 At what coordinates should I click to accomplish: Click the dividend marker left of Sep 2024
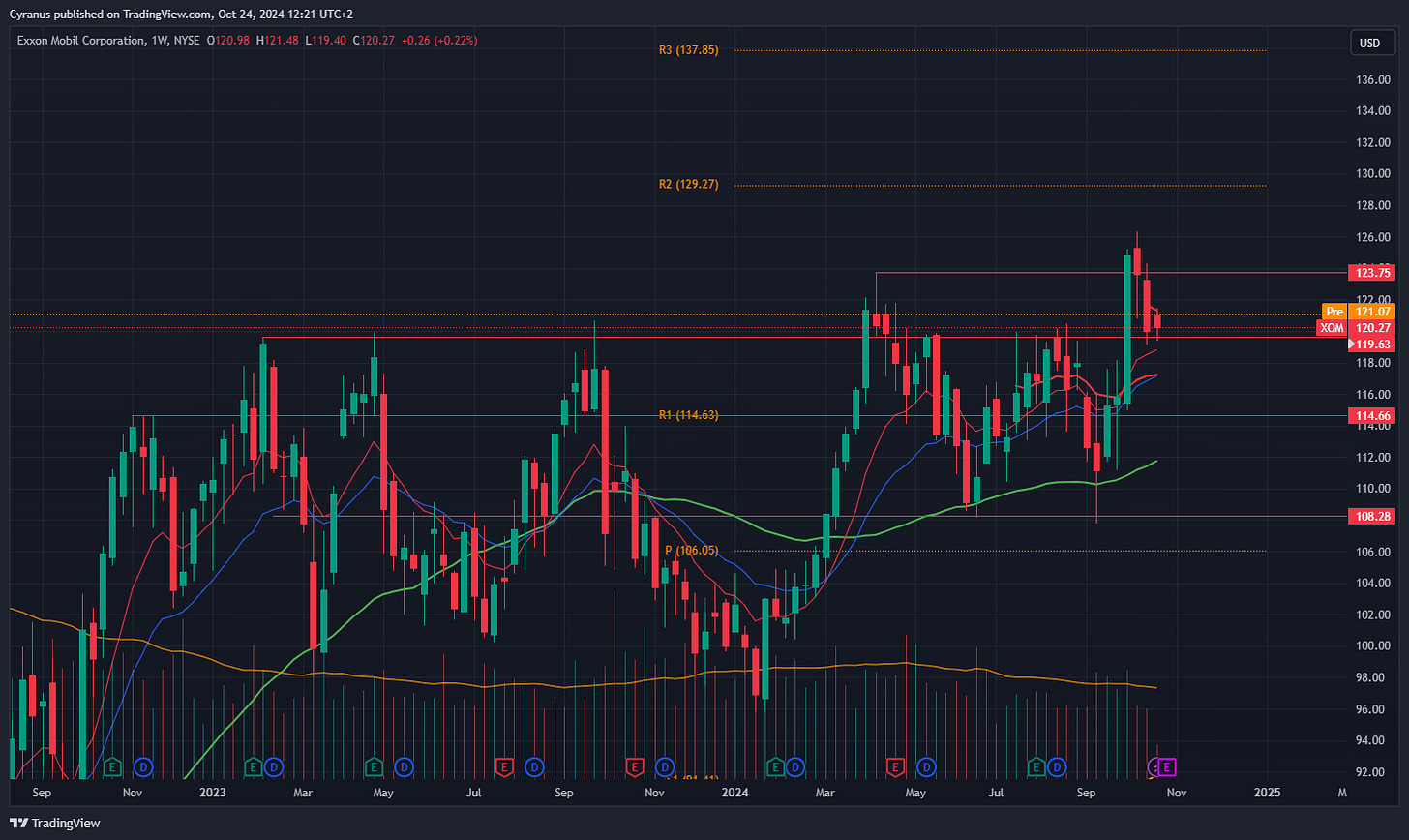(1057, 767)
